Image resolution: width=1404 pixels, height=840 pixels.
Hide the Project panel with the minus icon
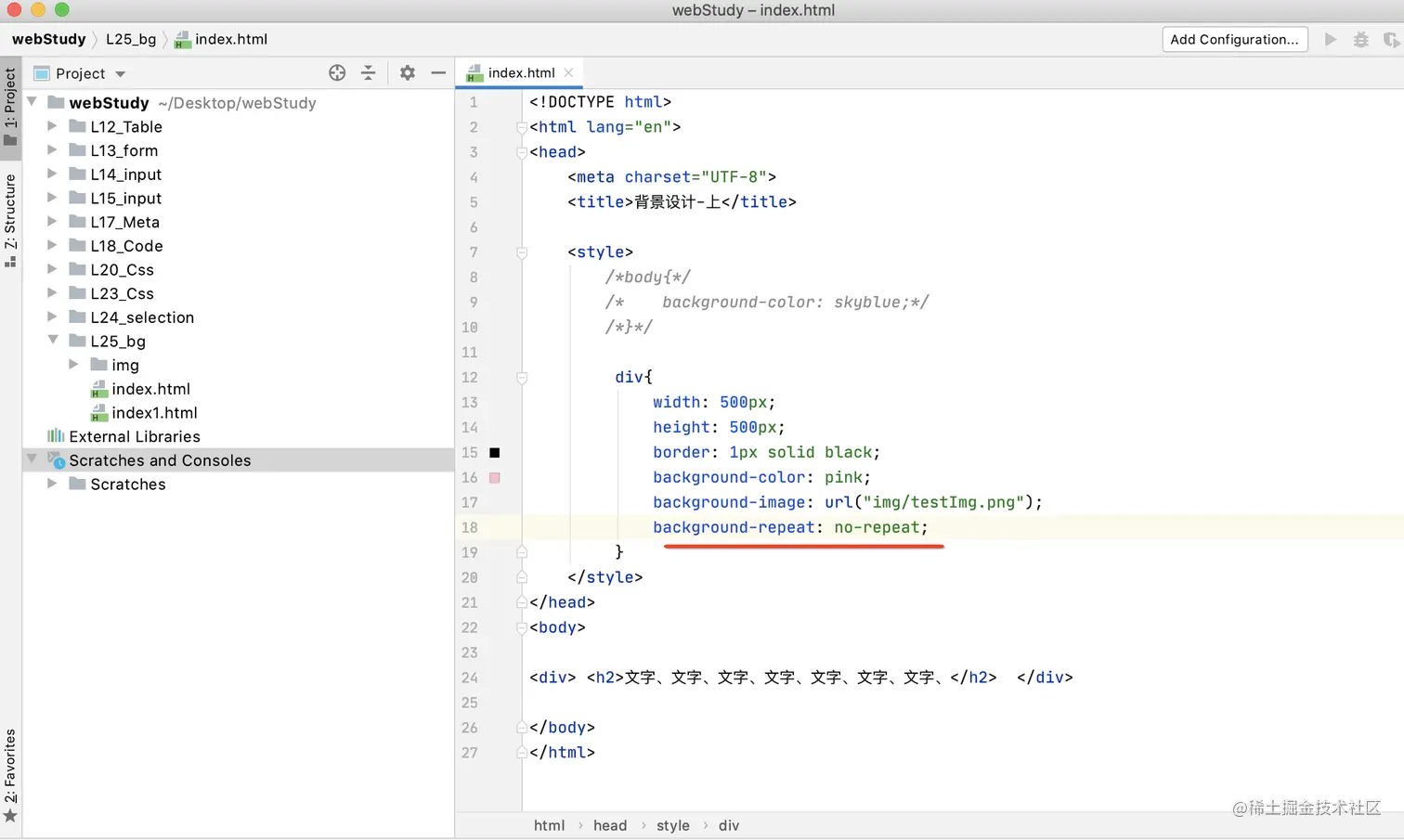pos(438,73)
